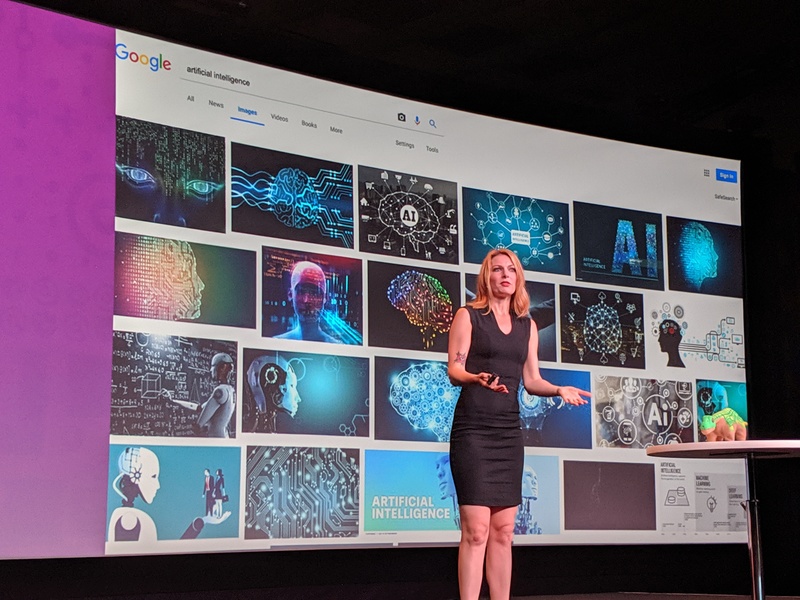This screenshot has height=600, width=800.
Task: Click the search by image camera icon
Action: [x=402, y=117]
